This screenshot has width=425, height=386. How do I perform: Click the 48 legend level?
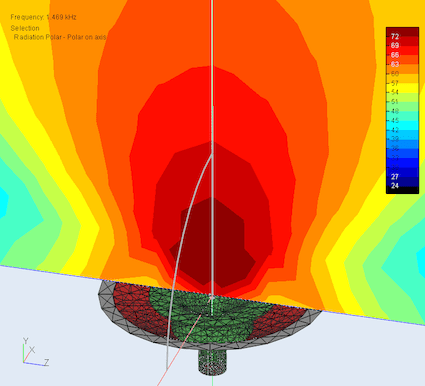pos(395,111)
